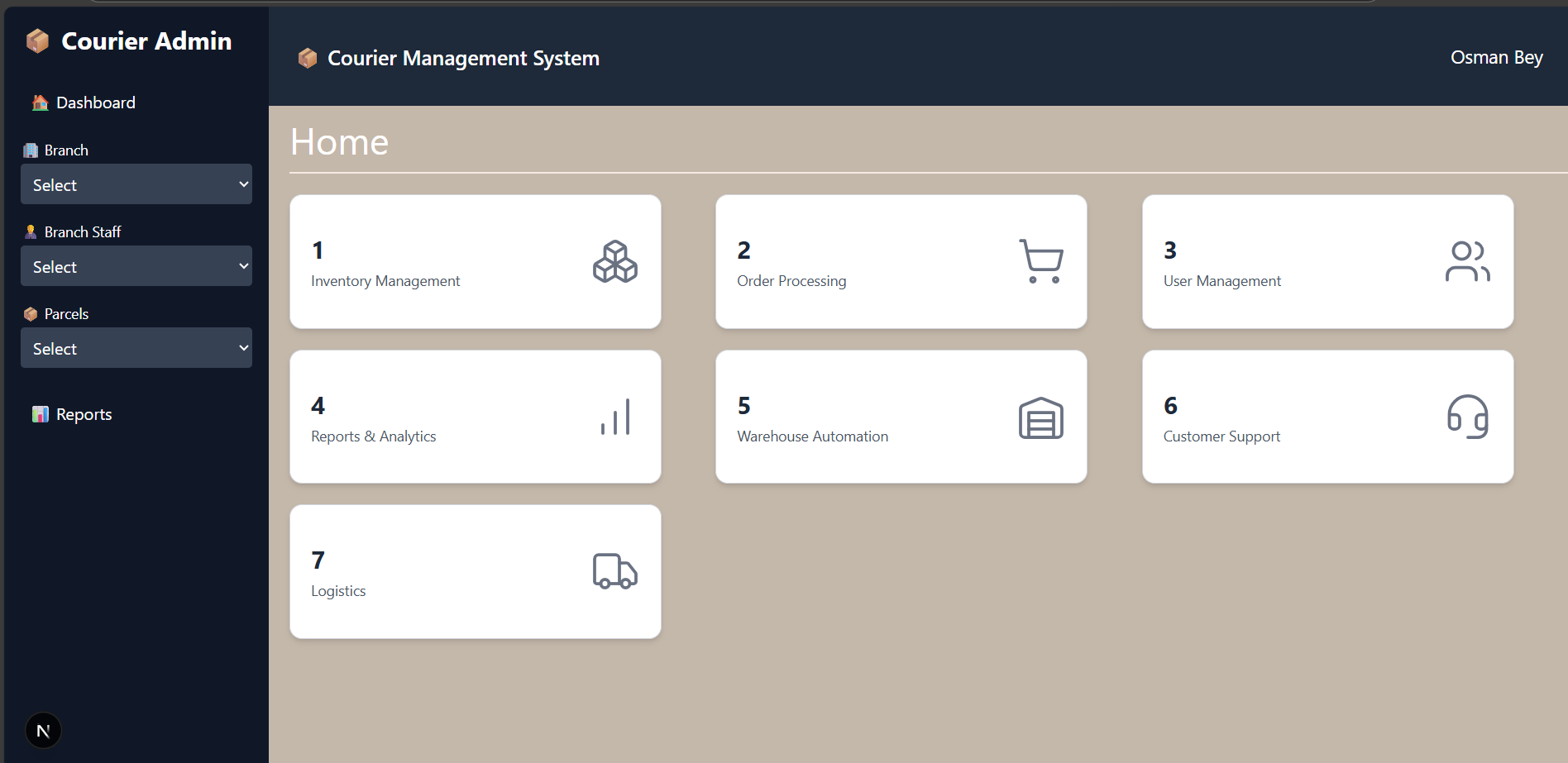Click the Home page heading

point(339,142)
